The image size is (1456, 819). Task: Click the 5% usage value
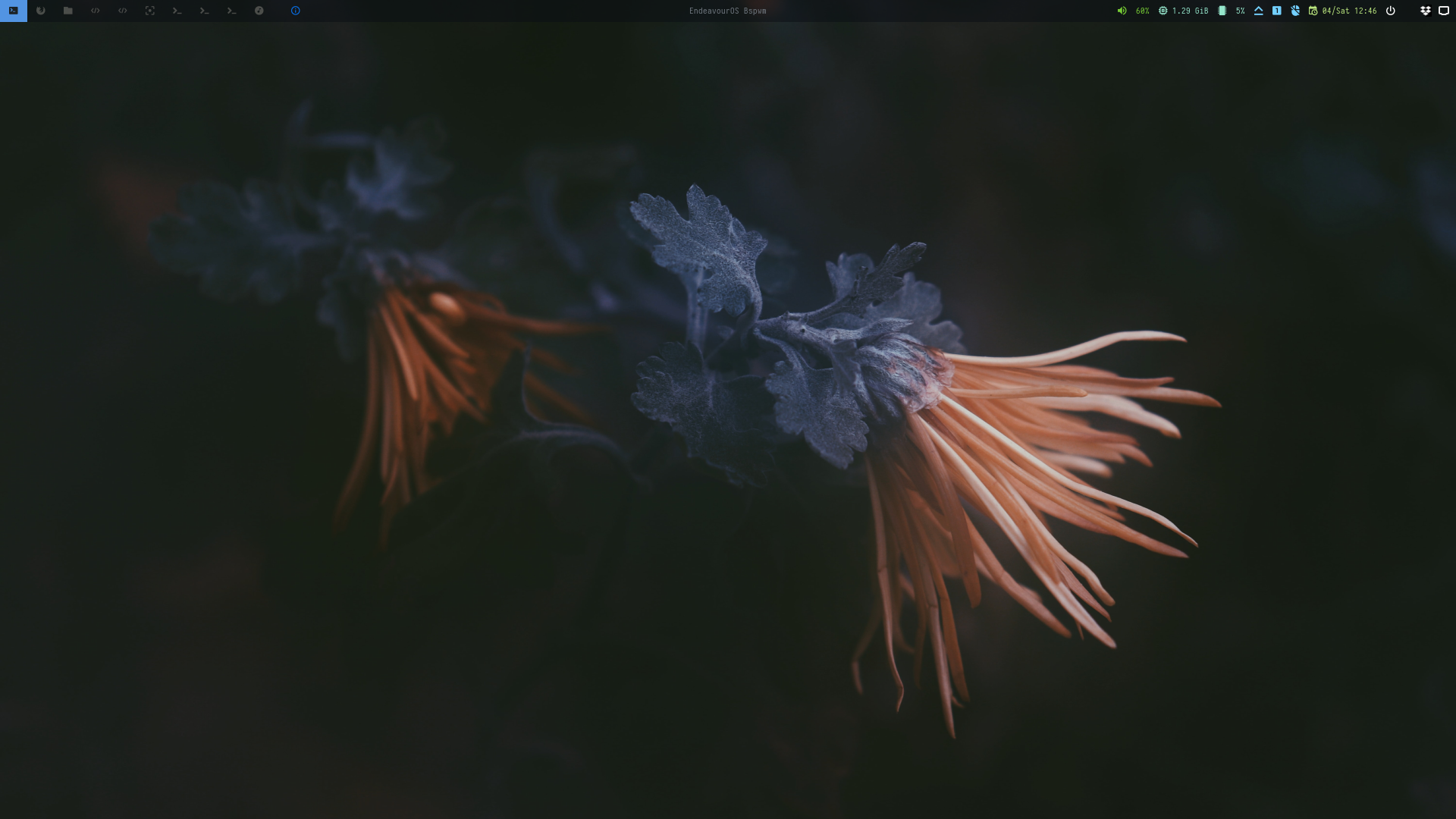coord(1240,11)
